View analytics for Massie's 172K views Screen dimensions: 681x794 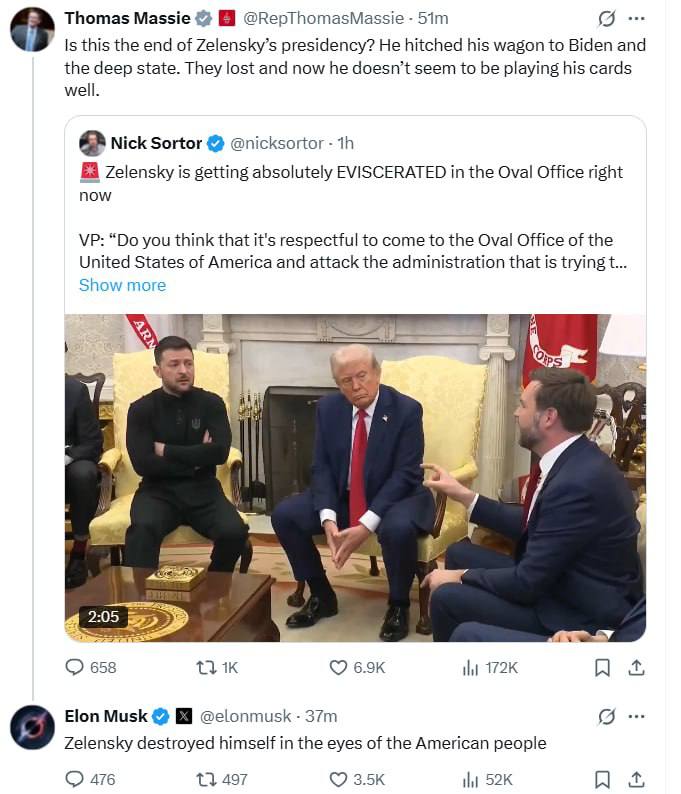(x=471, y=668)
